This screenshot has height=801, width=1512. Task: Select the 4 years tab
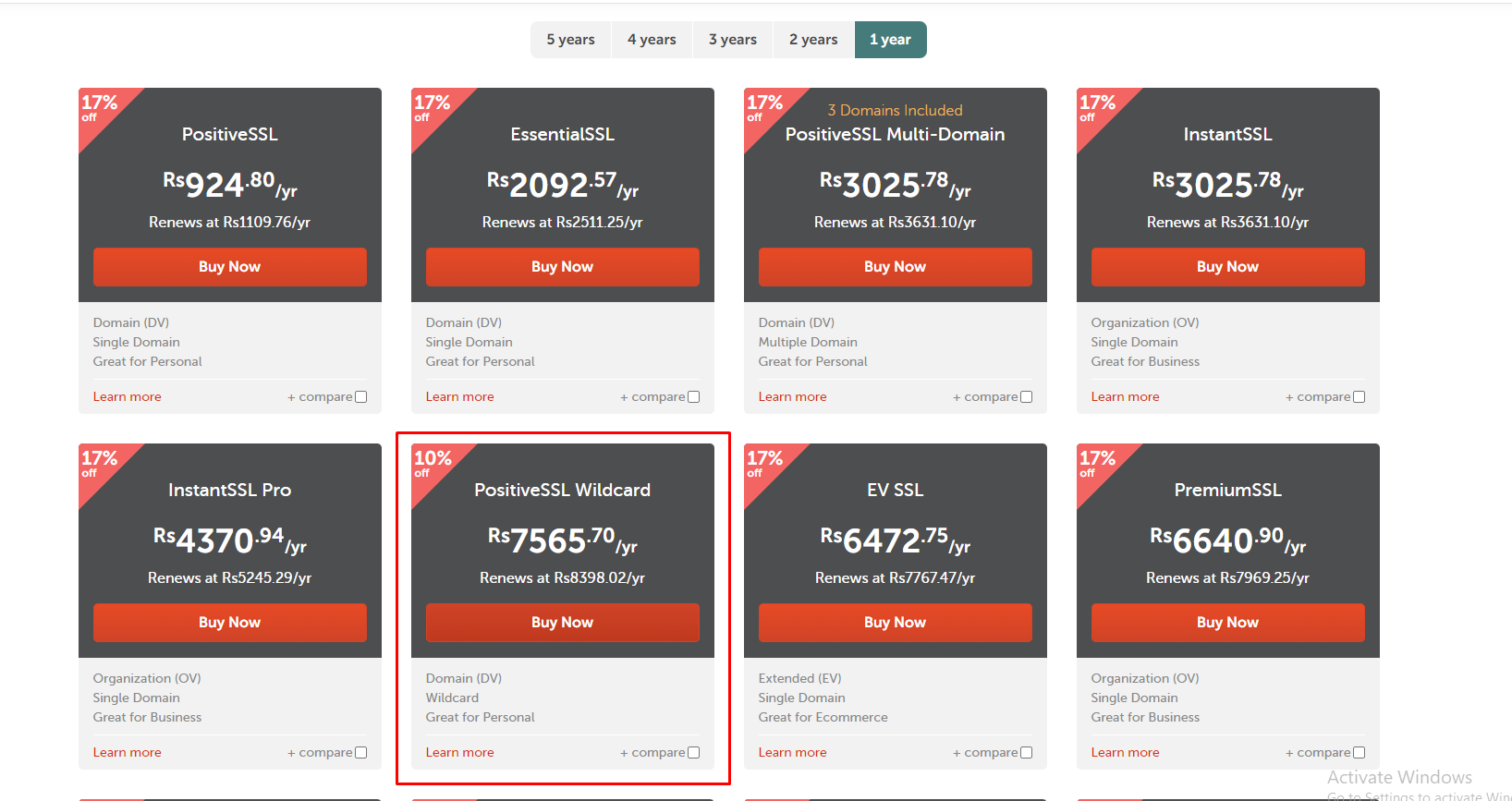[x=652, y=40]
